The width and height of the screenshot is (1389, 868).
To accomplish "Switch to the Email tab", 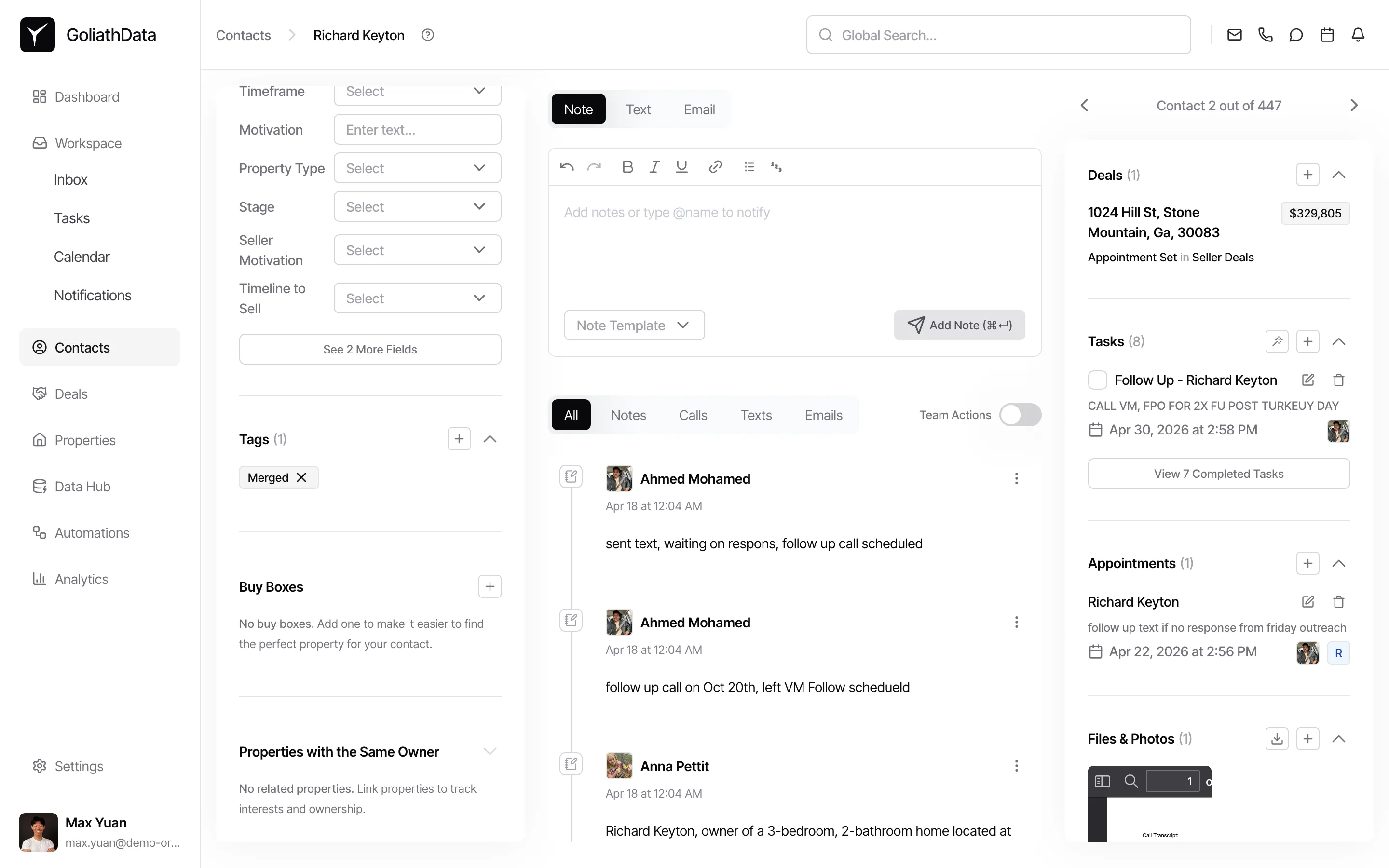I will tap(698, 109).
